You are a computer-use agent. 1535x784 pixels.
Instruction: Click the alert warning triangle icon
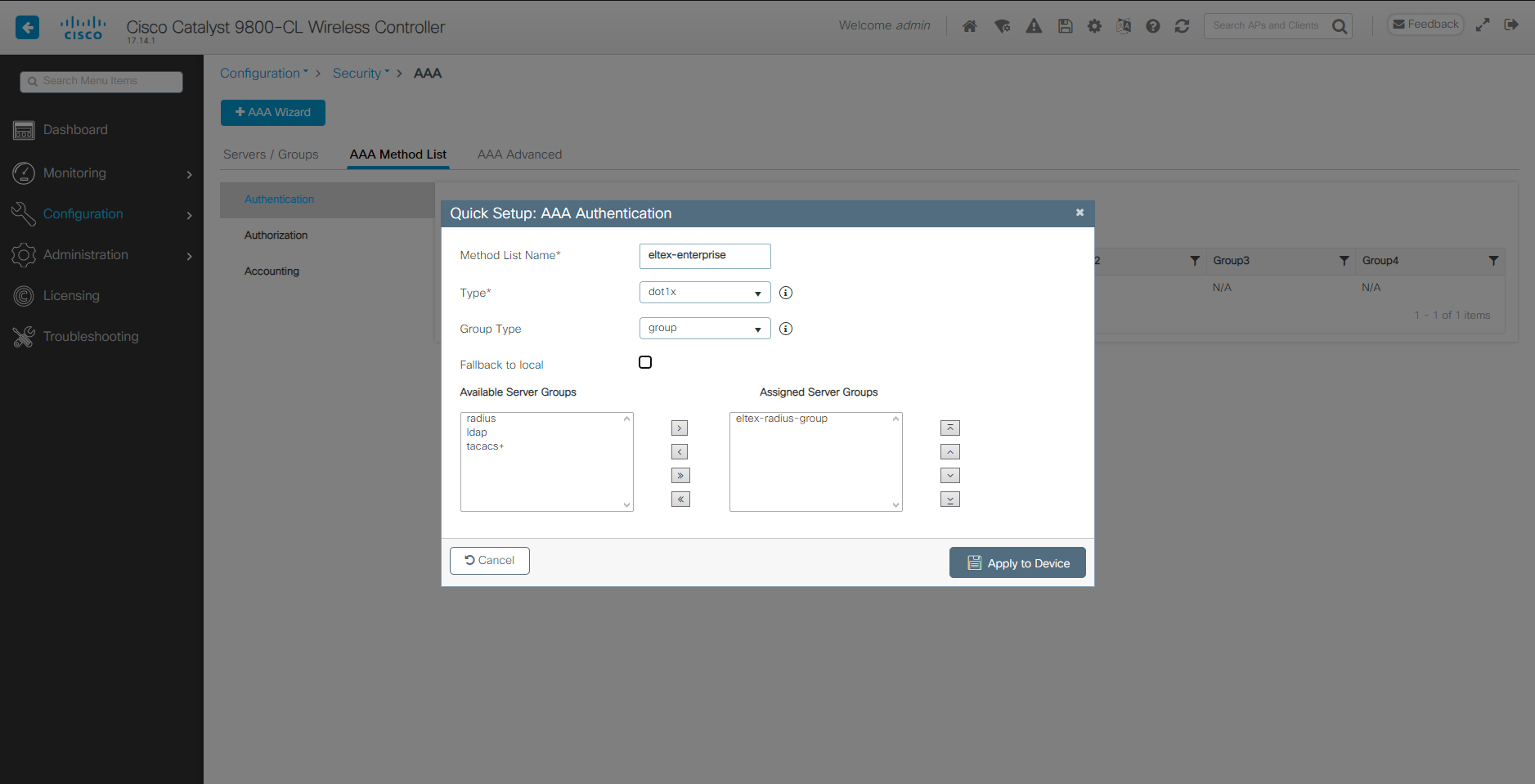click(1034, 26)
